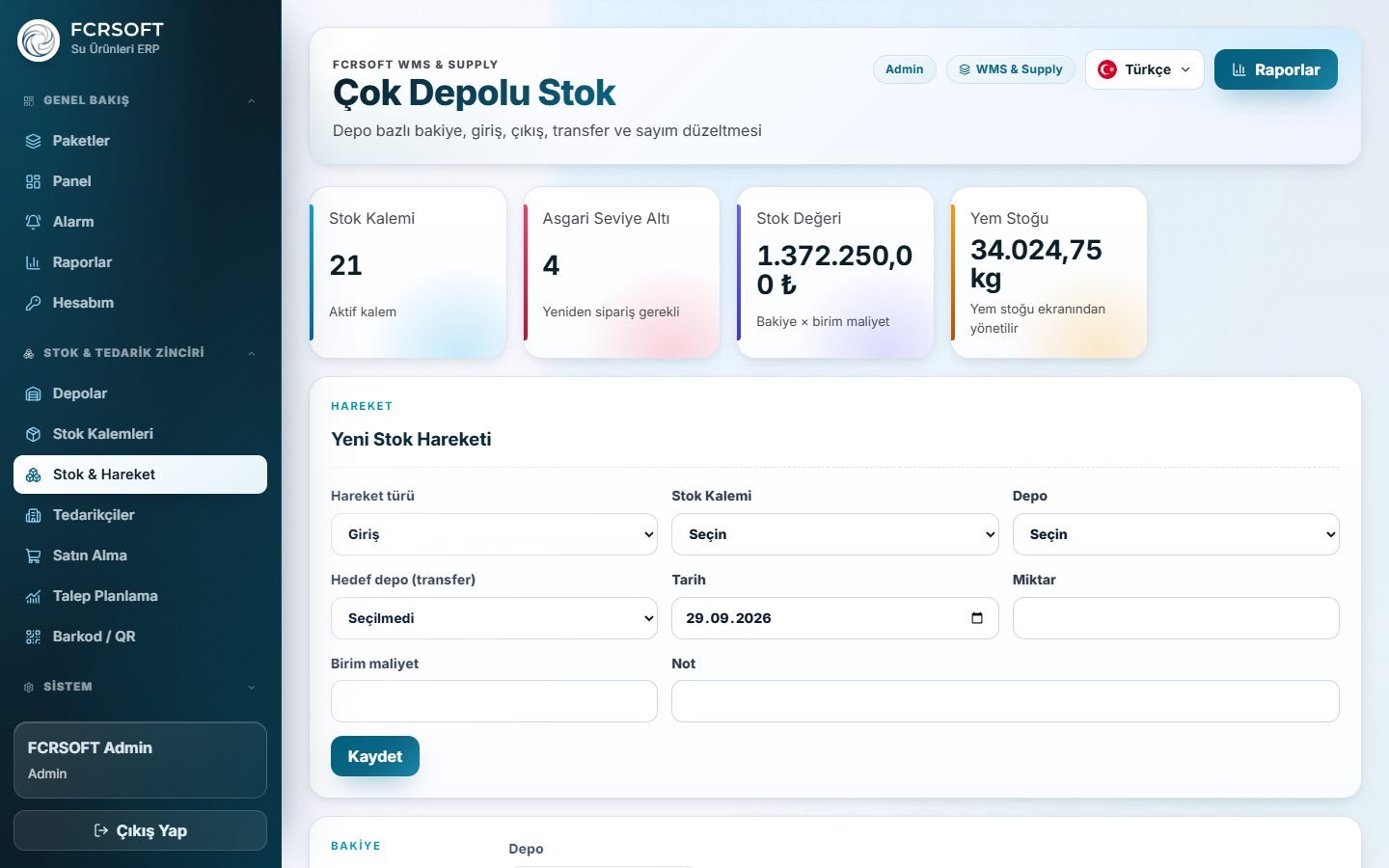
Task: Click the logout arrow icon
Action: tap(101, 830)
